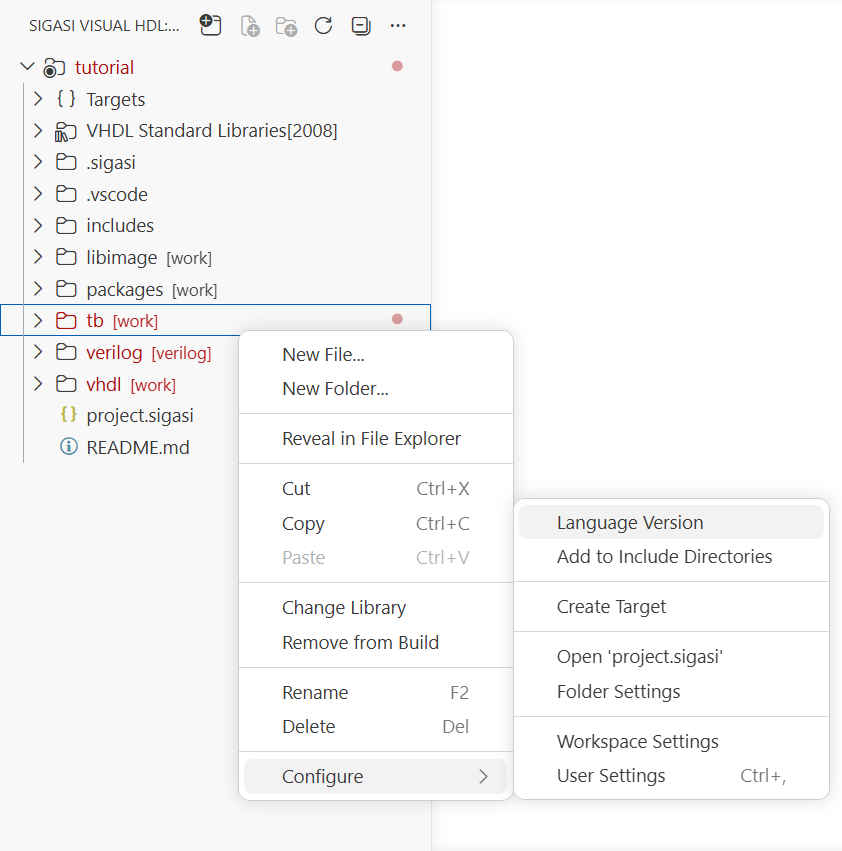Click the verilog folder icon

[x=66, y=352]
